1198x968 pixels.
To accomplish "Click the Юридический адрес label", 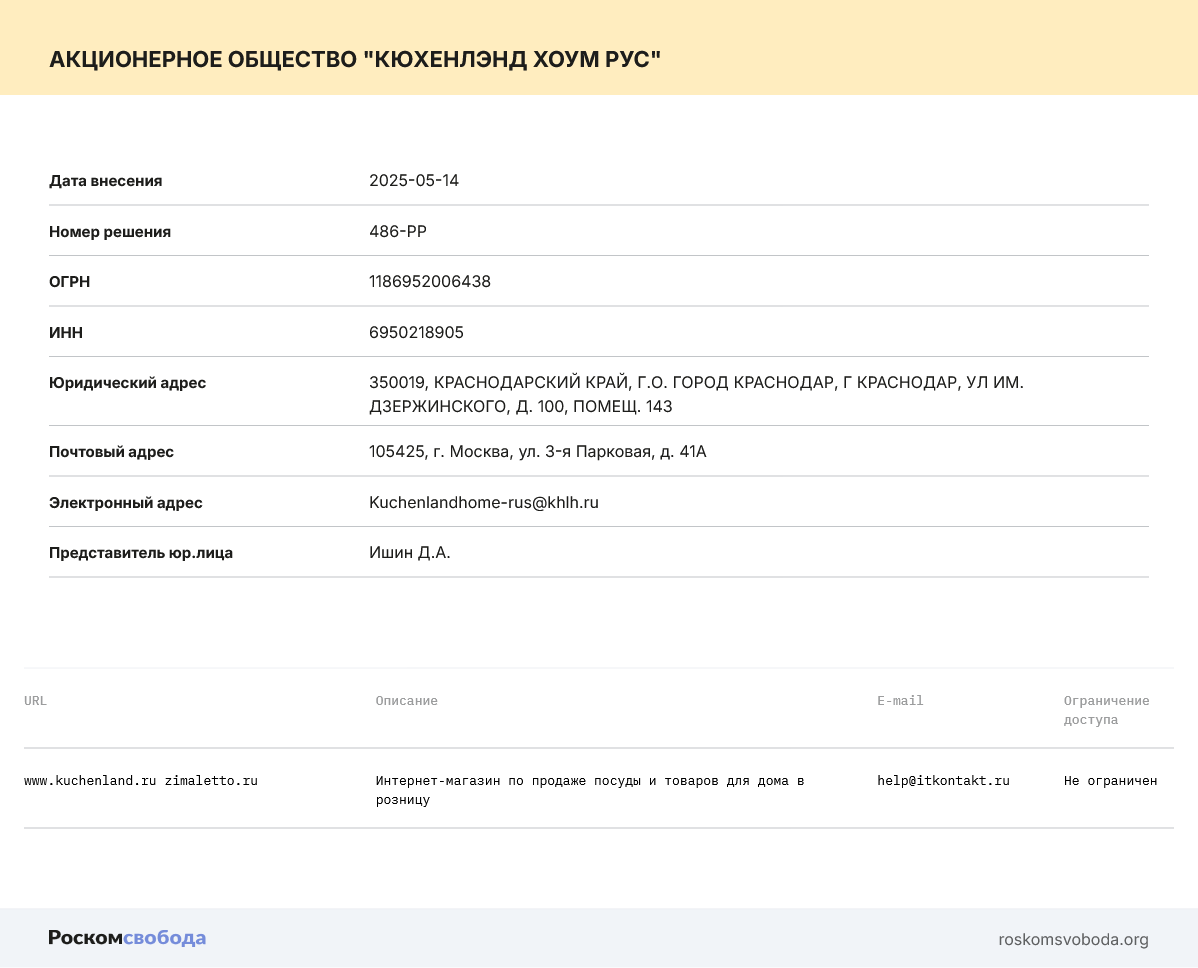I will tap(128, 383).
